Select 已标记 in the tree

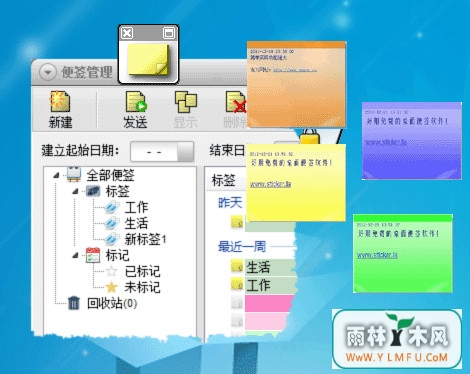143,271
